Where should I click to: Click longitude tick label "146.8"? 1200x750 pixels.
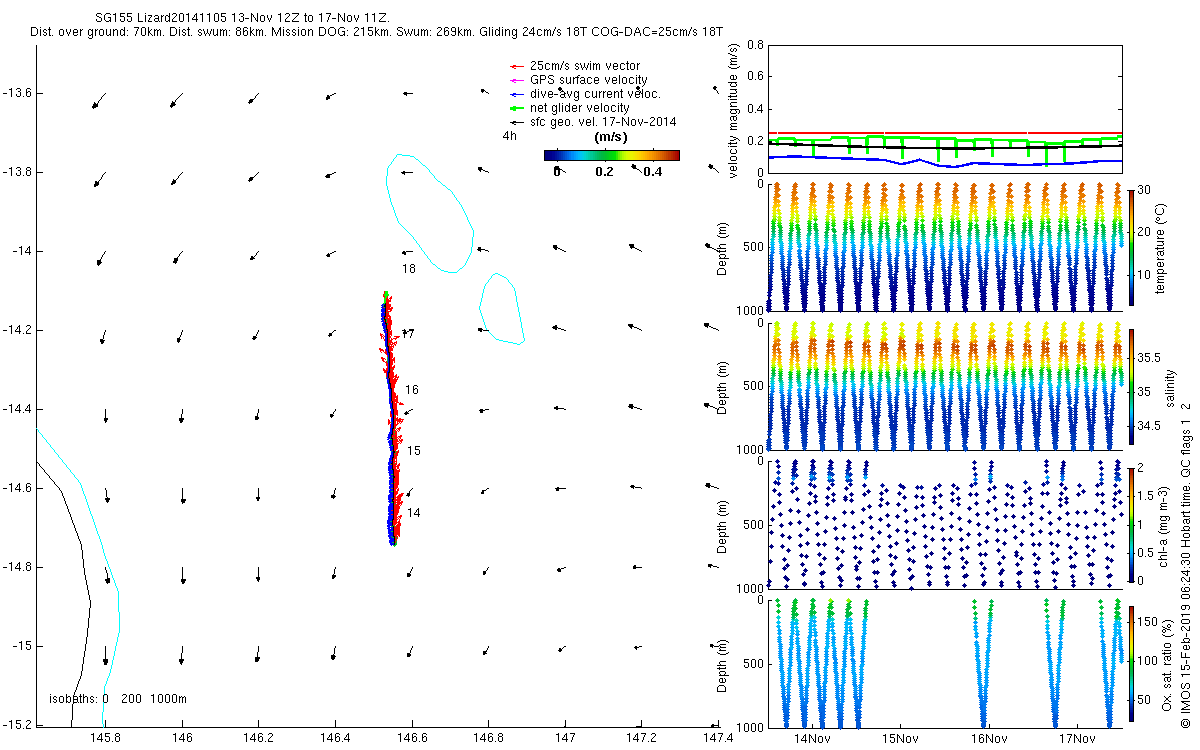tap(488, 737)
